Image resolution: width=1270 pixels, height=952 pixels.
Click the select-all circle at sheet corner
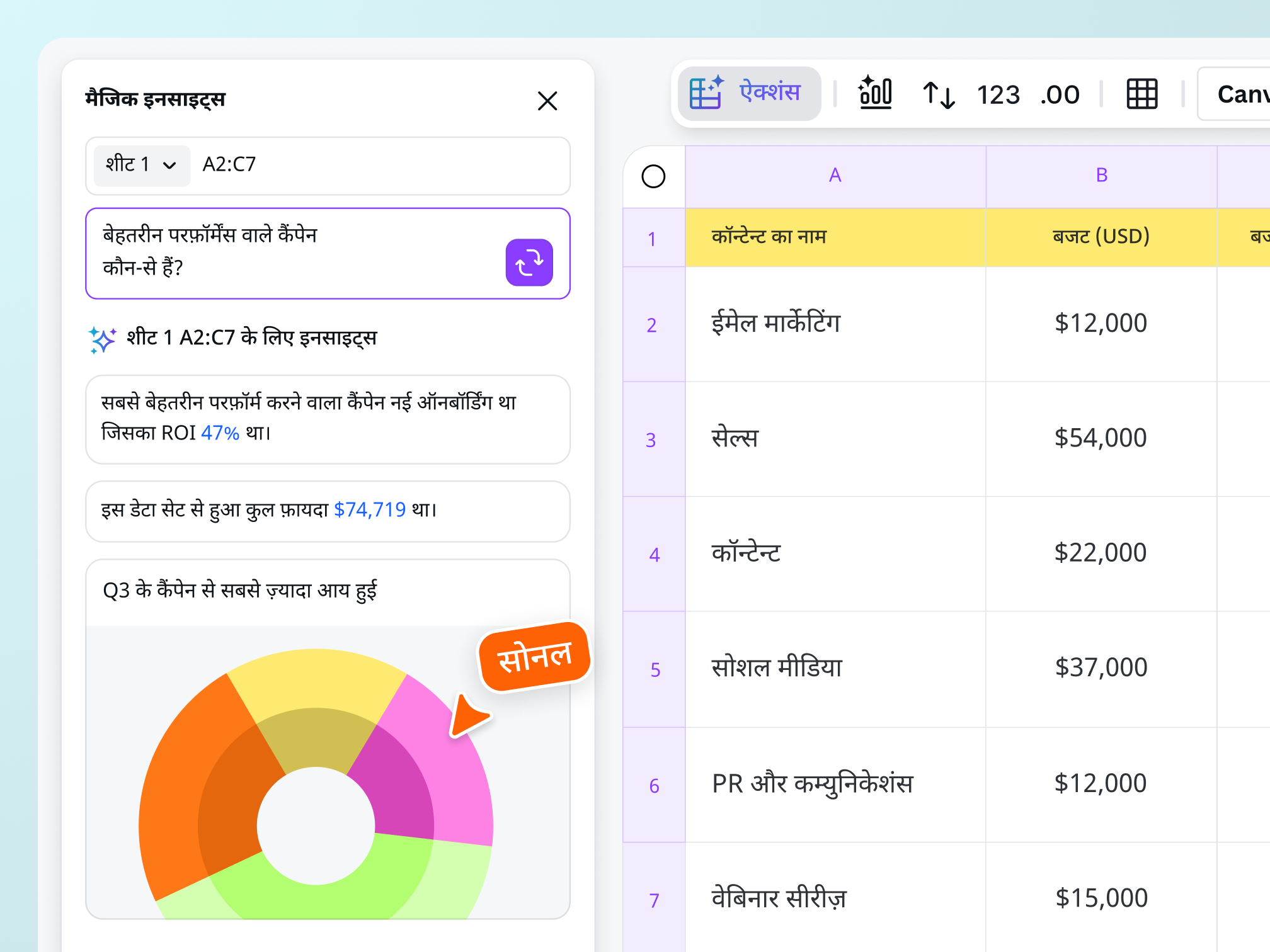point(653,176)
